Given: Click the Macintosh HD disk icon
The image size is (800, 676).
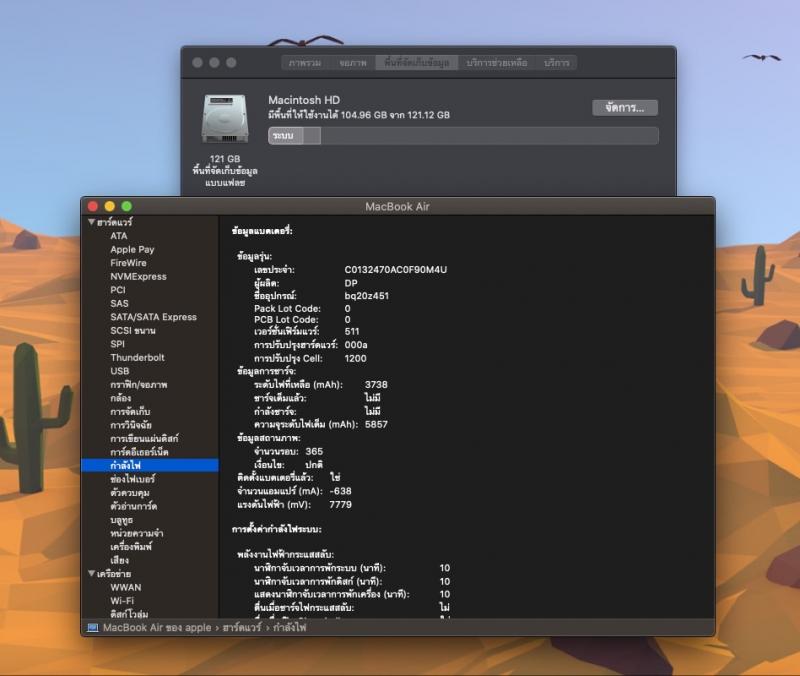Looking at the screenshot, I should [x=225, y=123].
